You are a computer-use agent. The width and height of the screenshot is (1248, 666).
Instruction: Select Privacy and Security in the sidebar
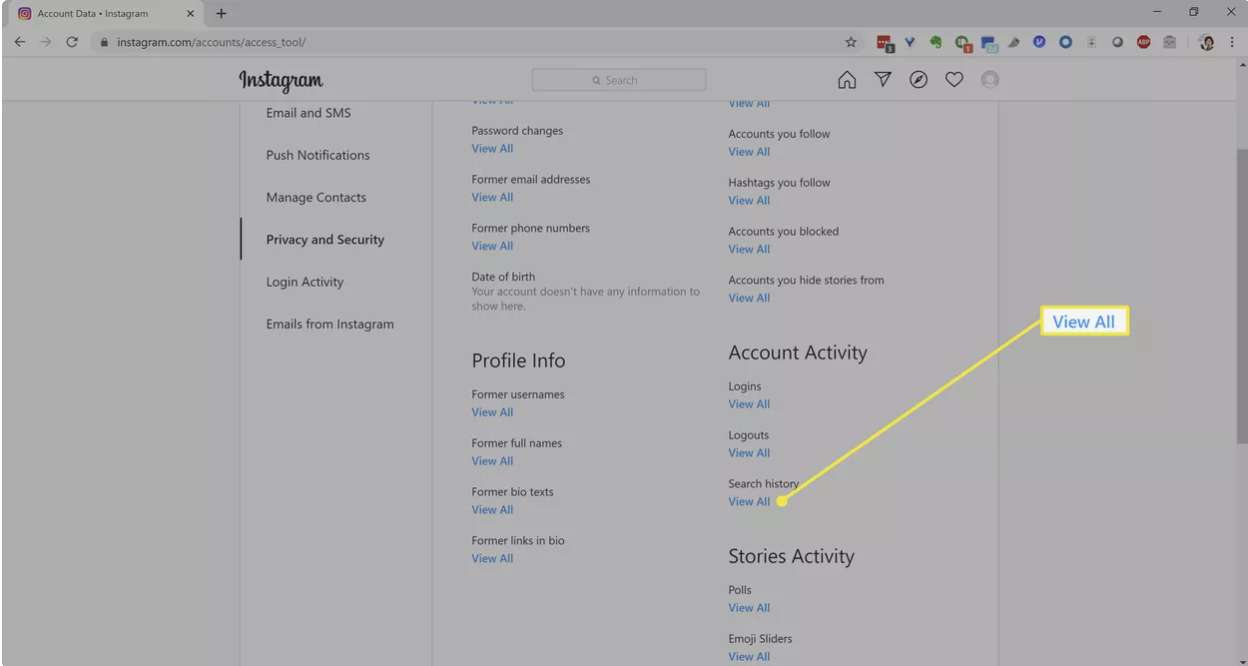pos(325,240)
